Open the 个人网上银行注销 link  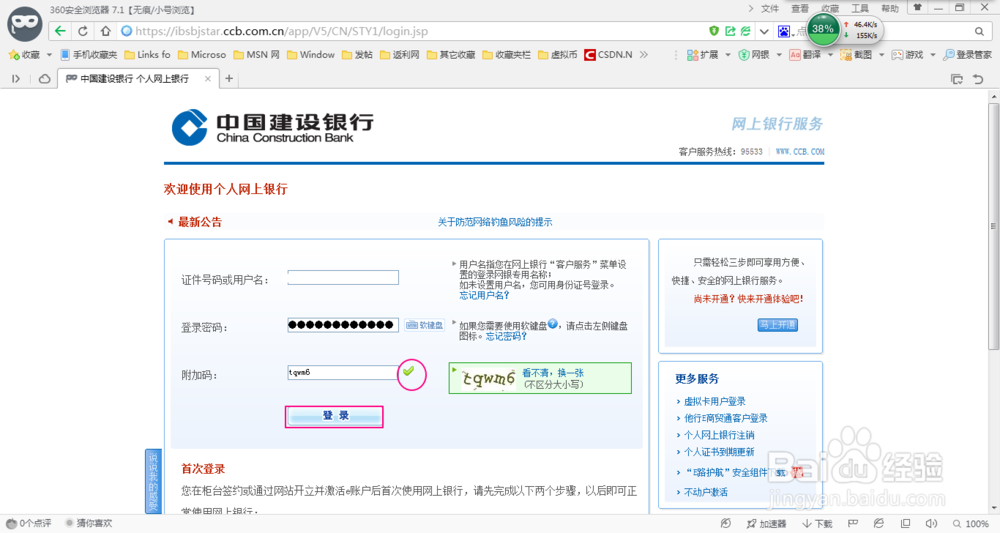[719, 435]
